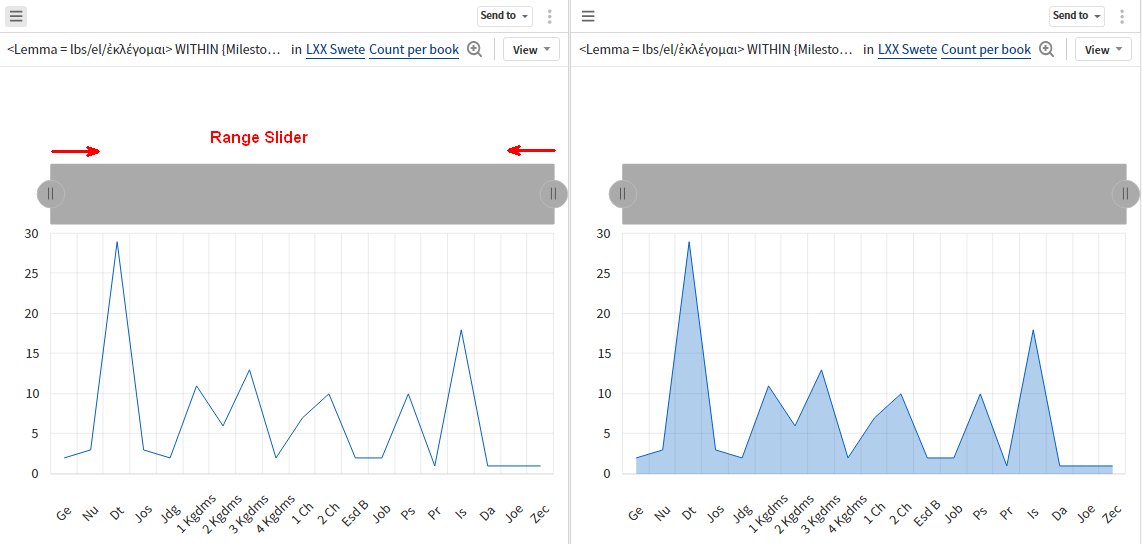The height and width of the screenshot is (544, 1142).
Task: Click the Is peak in the right area chart
Action: click(1033, 330)
